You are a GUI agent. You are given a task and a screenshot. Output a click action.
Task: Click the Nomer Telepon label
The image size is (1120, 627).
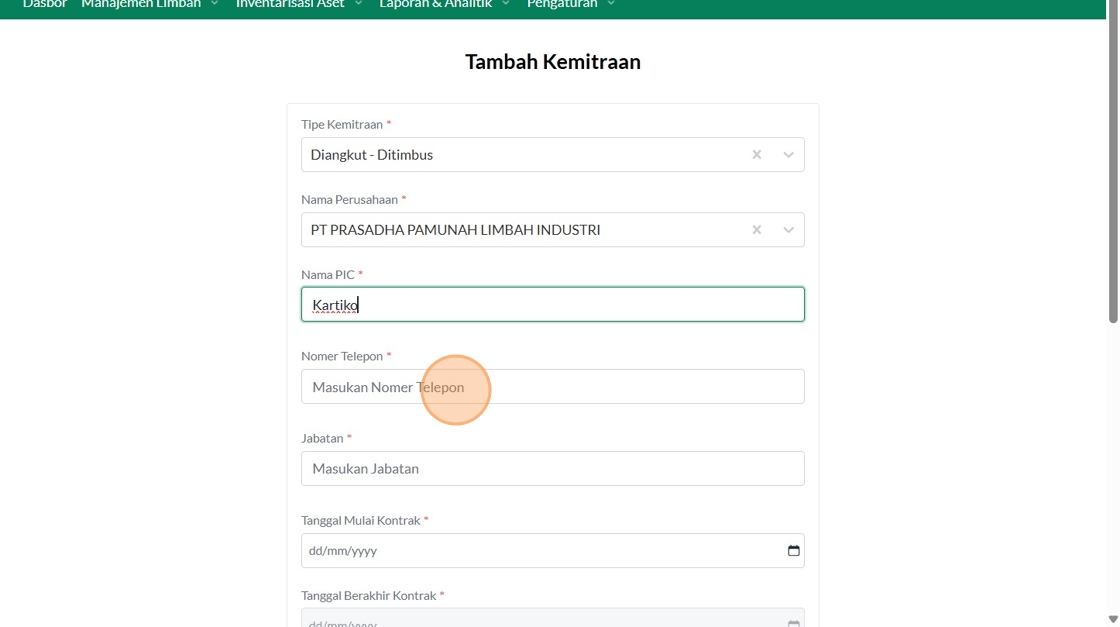[342, 356]
